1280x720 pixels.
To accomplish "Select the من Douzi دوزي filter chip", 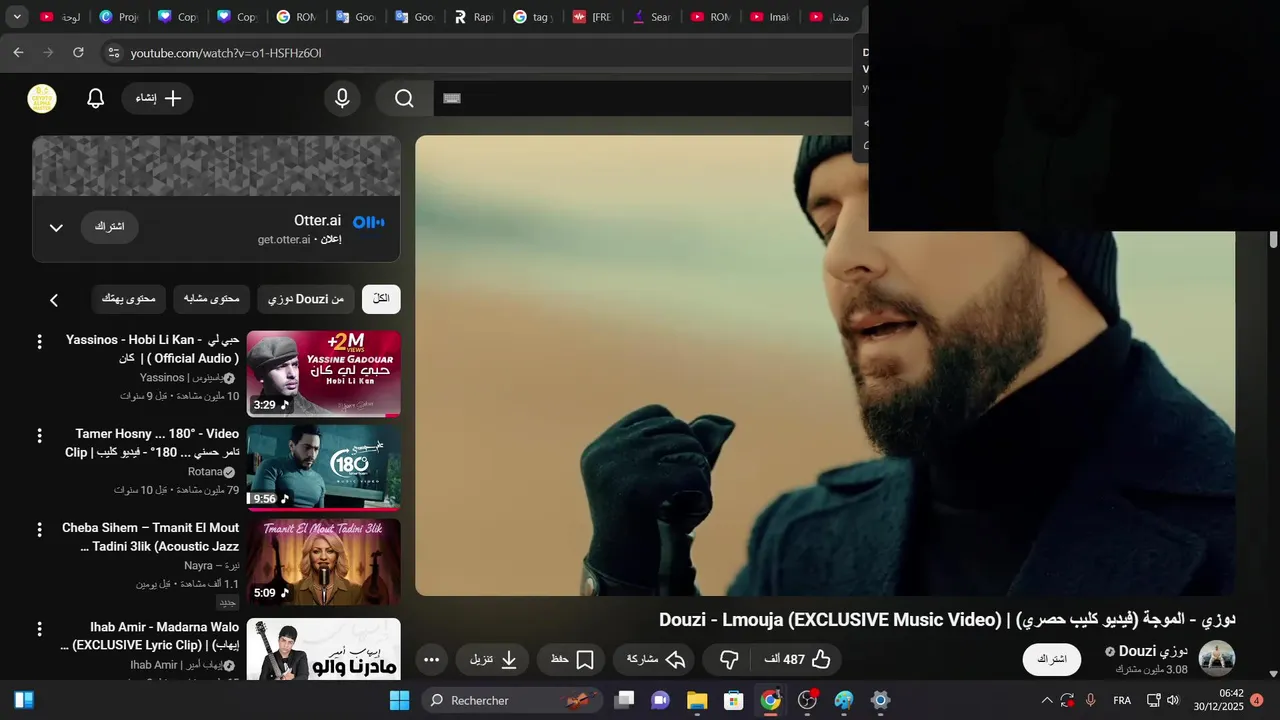I will [x=306, y=299].
